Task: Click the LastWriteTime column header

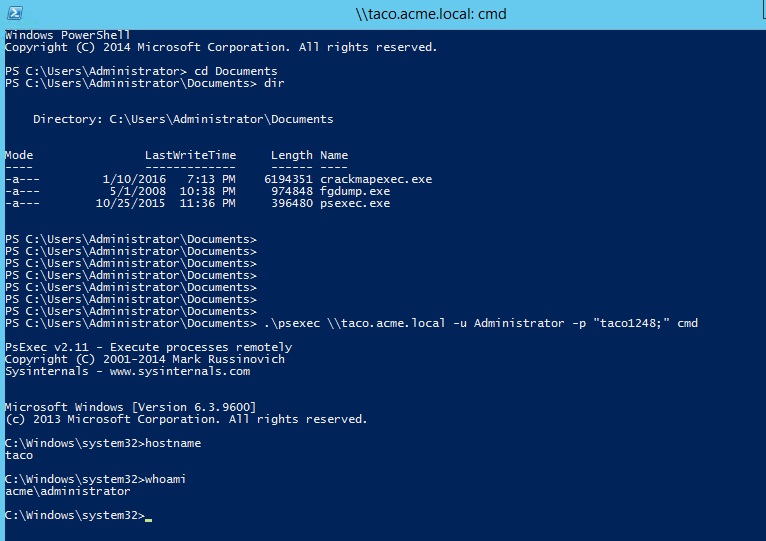Action: pyautogui.click(x=191, y=155)
